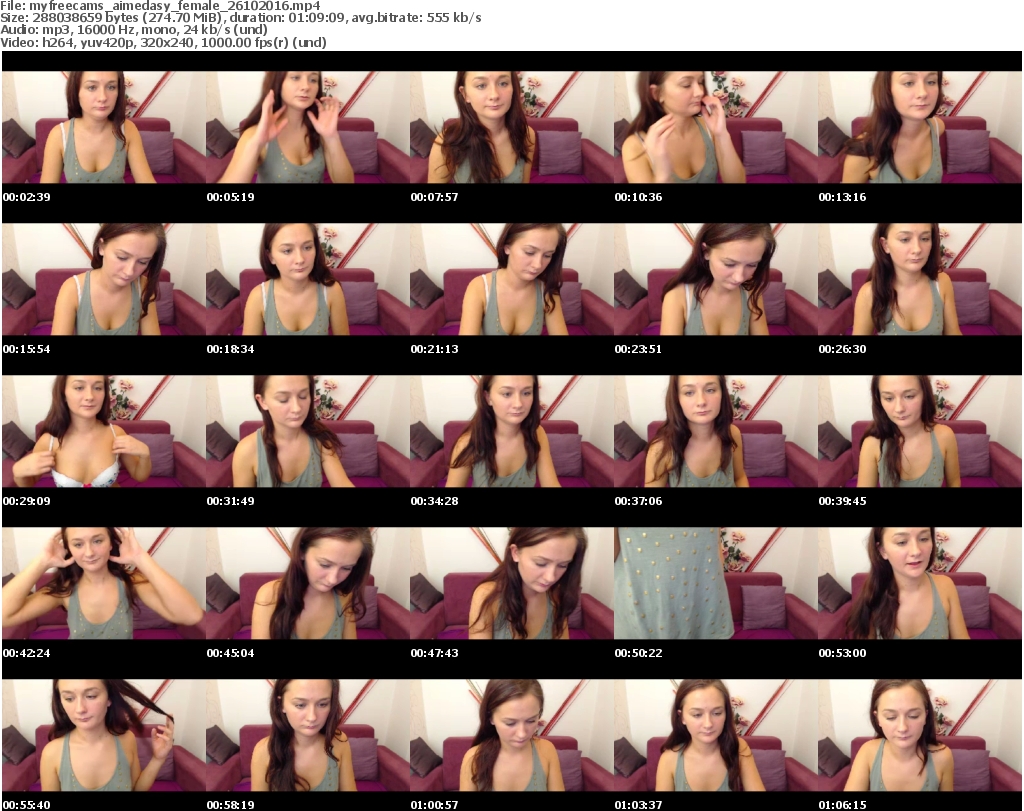Open the thumbnail marked 00:07:57

pos(511,127)
